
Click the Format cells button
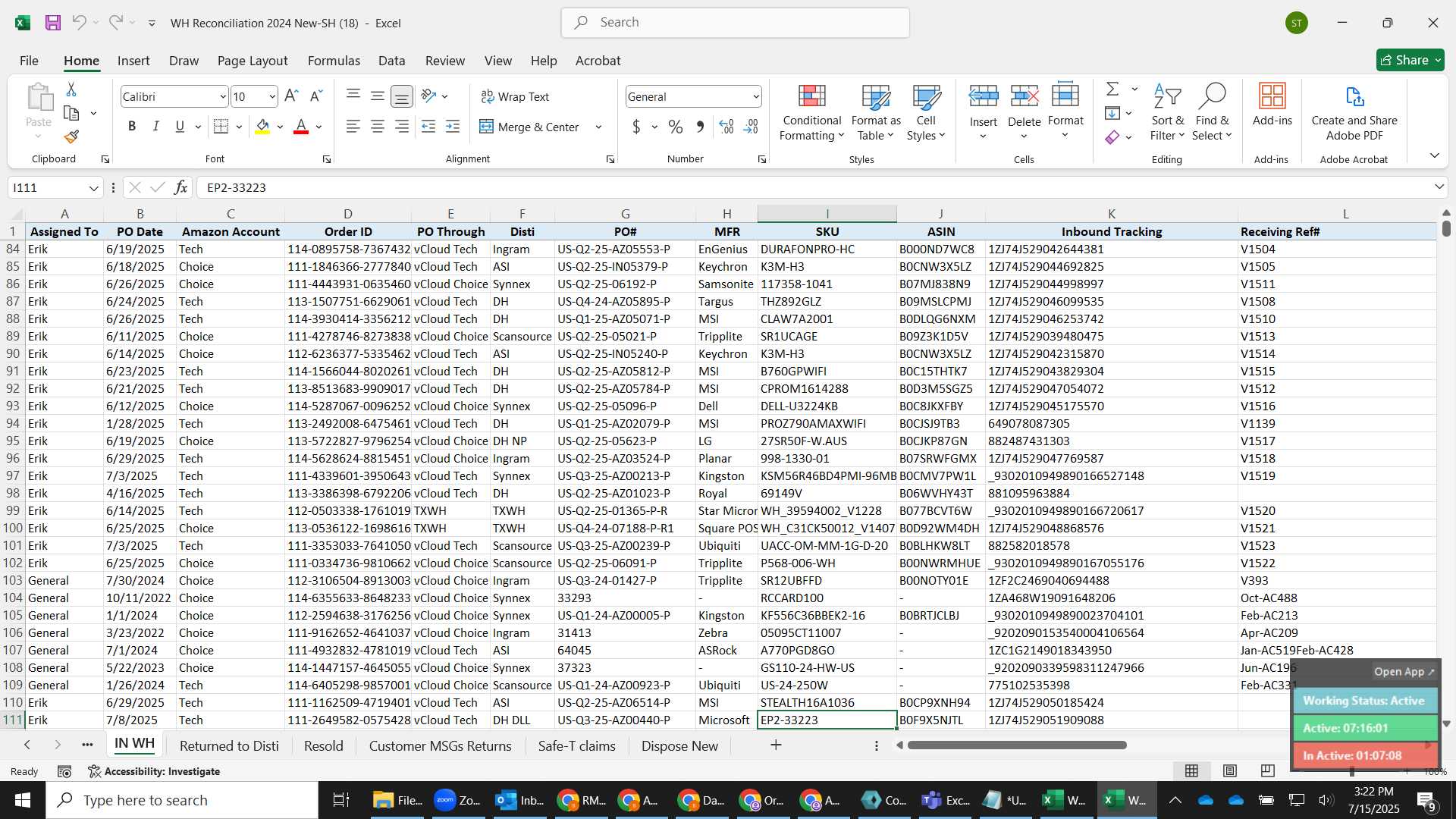pos(1065,112)
